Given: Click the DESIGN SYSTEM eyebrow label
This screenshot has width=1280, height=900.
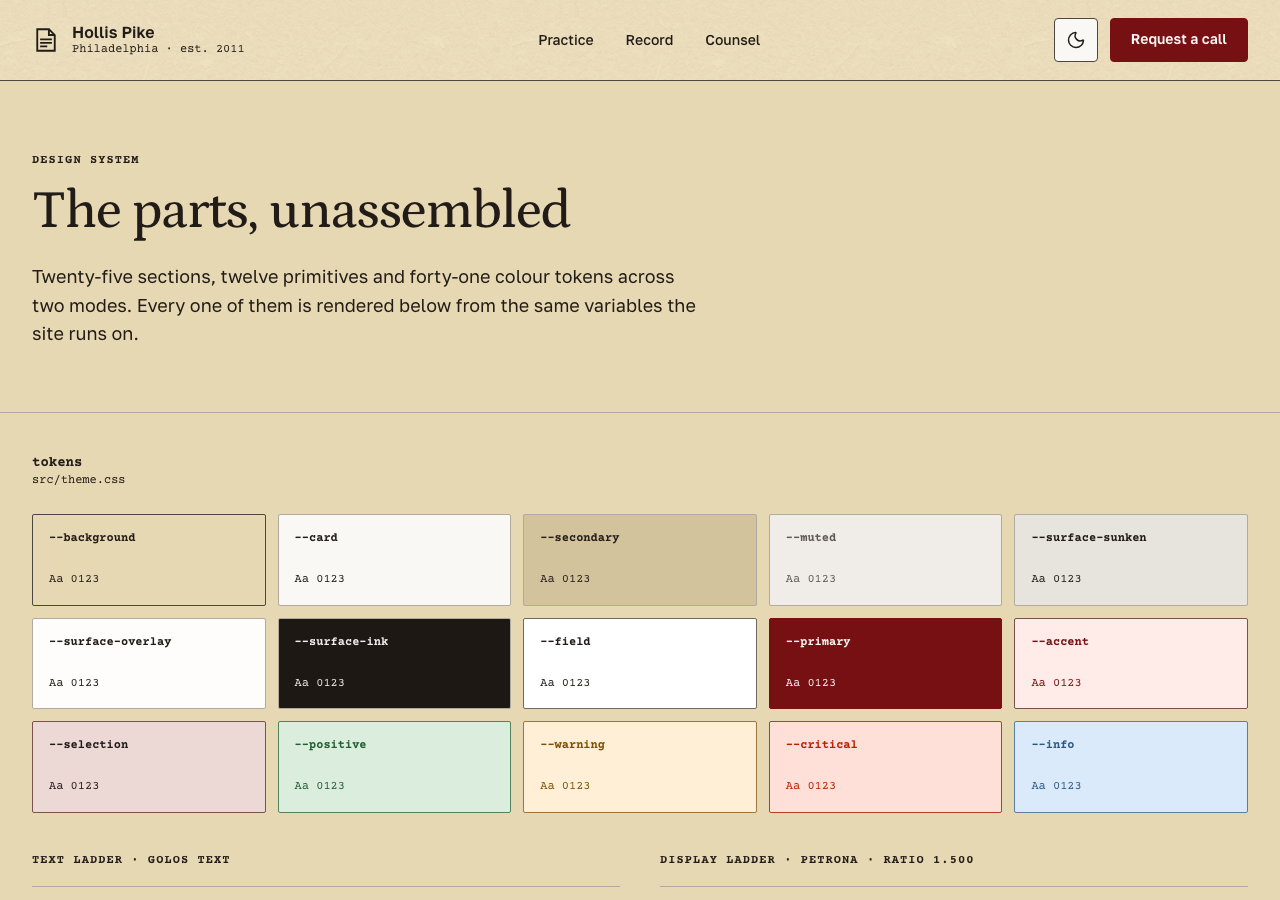Looking at the screenshot, I should tap(86, 160).
